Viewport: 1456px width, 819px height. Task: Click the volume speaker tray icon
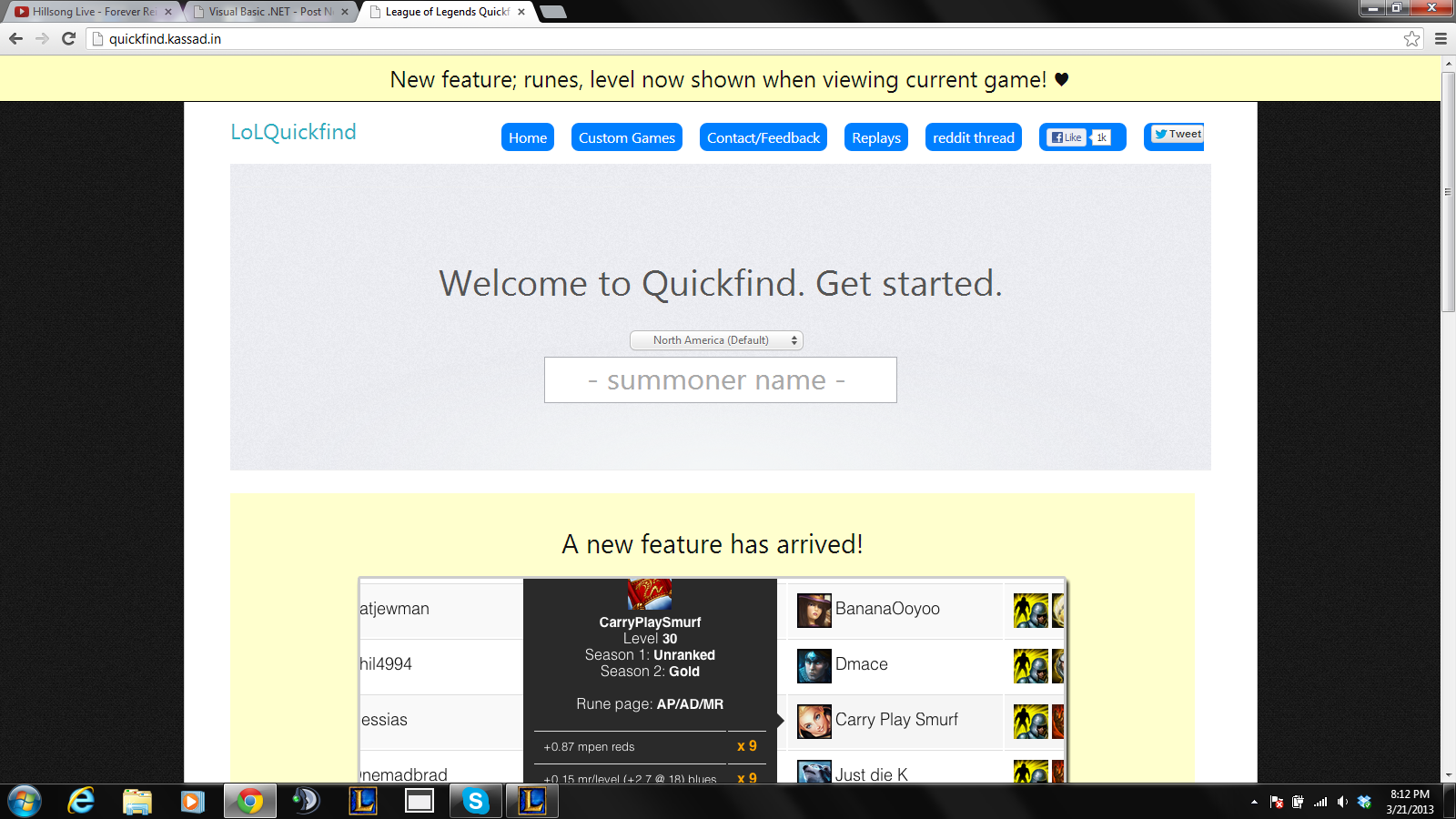click(x=1342, y=802)
